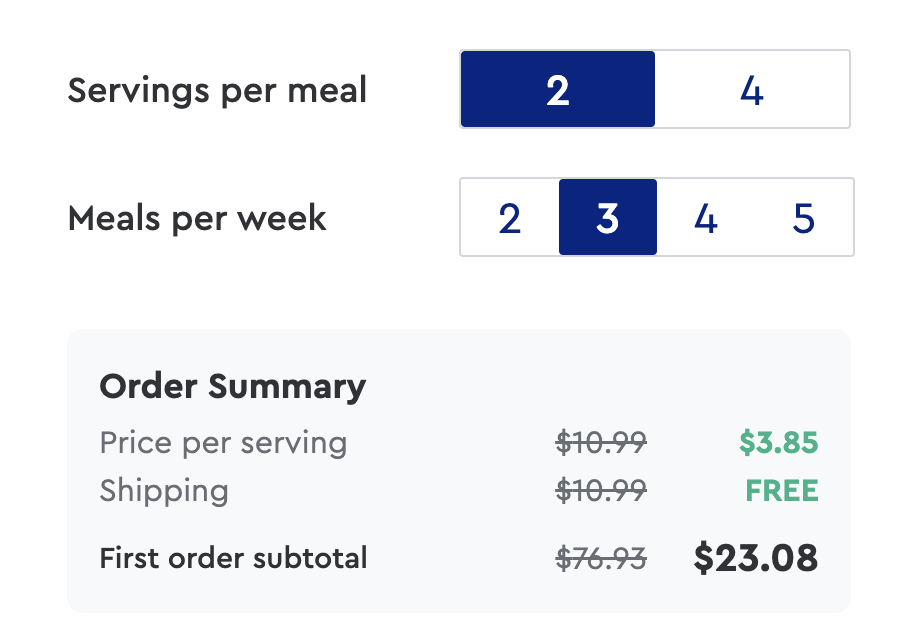Click the Order Summary heading
Image resolution: width=902 pixels, height=640 pixels.
(x=232, y=386)
